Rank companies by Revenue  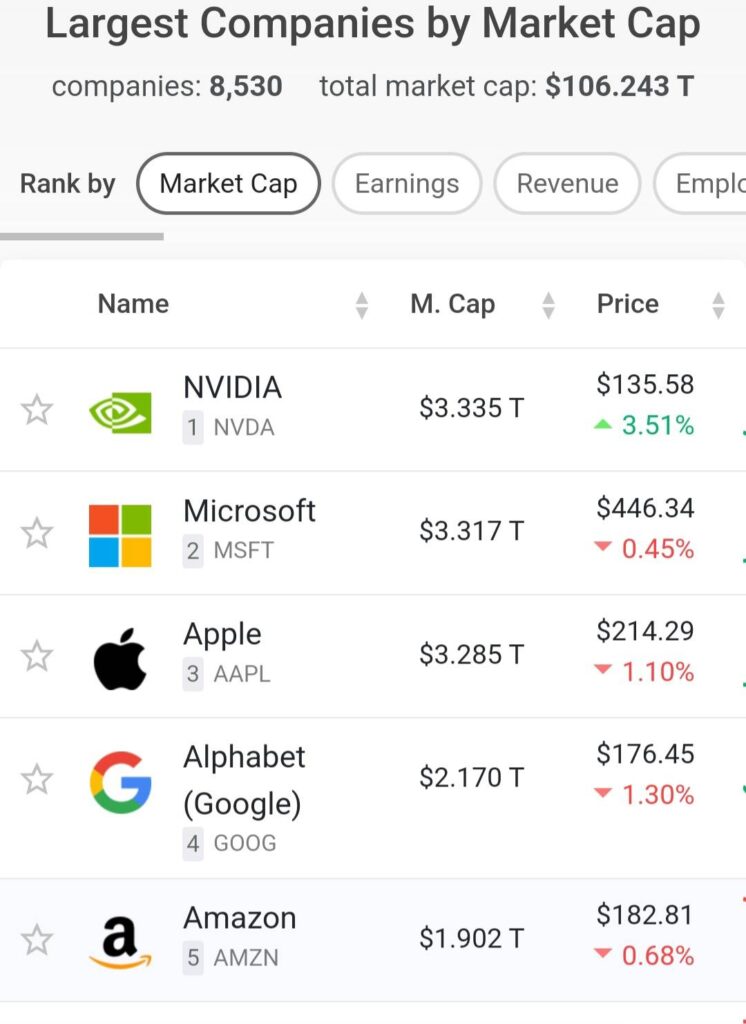[x=567, y=184]
